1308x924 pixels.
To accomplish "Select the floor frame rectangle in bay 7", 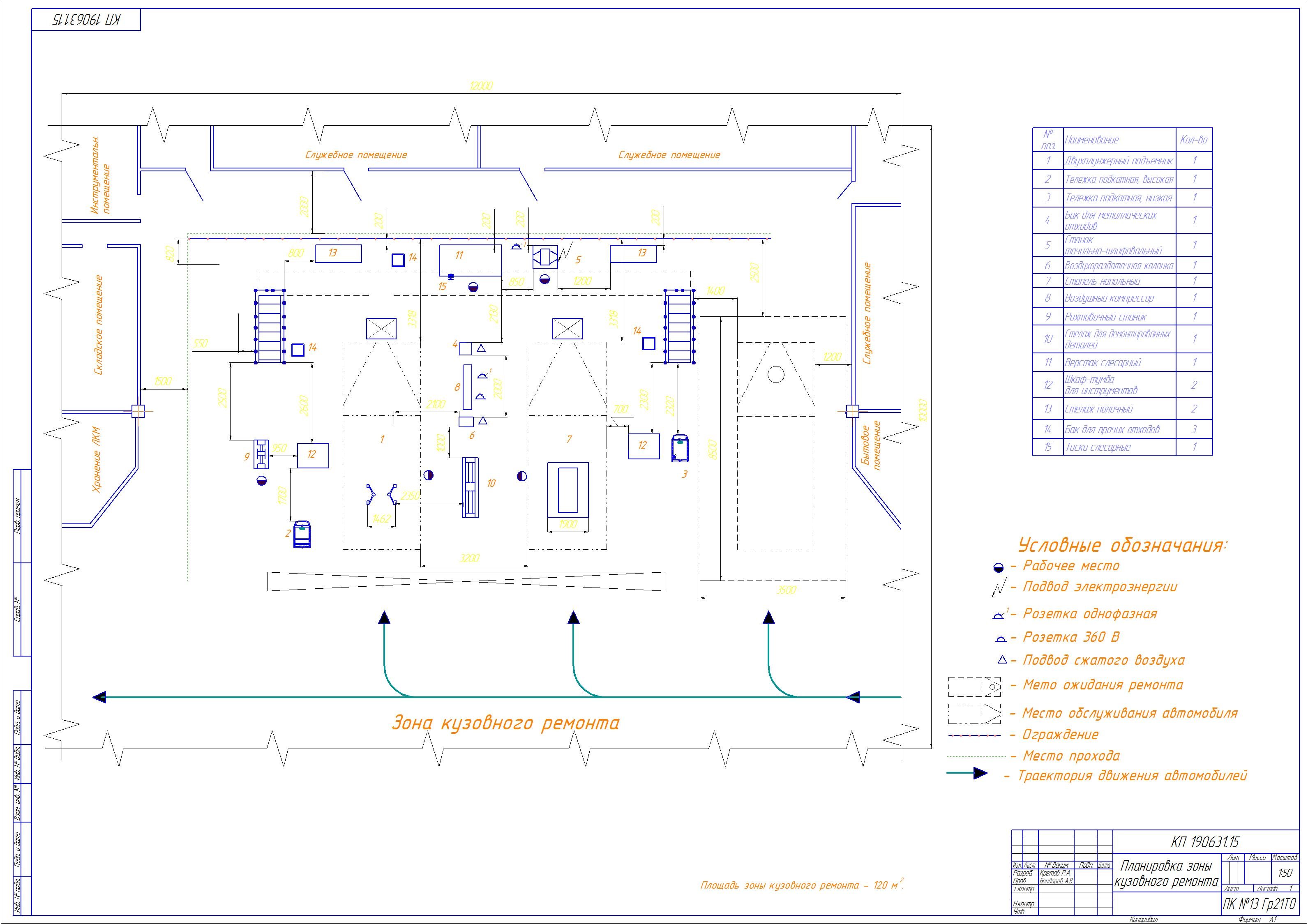I will click(x=567, y=491).
